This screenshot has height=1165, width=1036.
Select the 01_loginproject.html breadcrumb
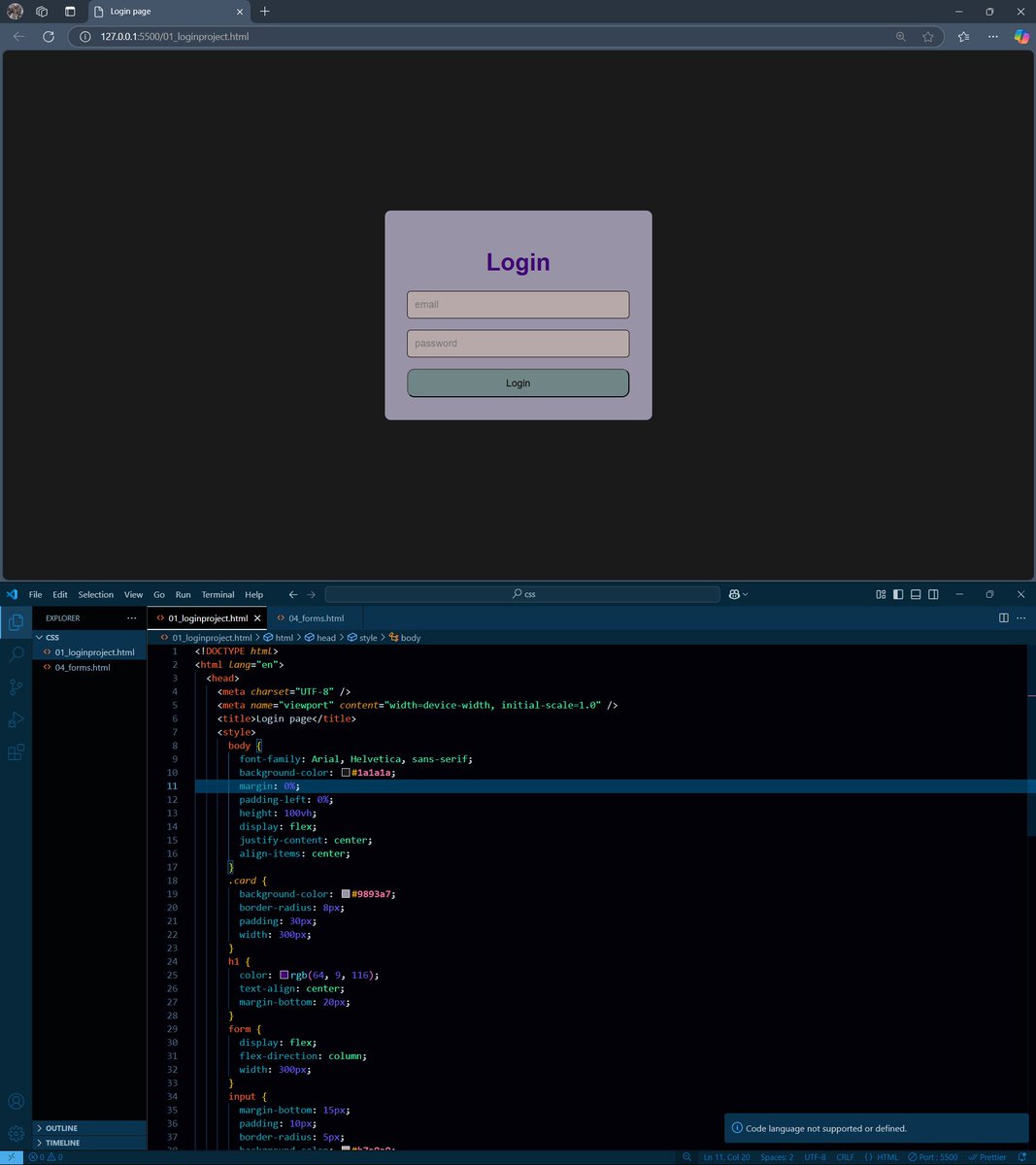[205, 638]
